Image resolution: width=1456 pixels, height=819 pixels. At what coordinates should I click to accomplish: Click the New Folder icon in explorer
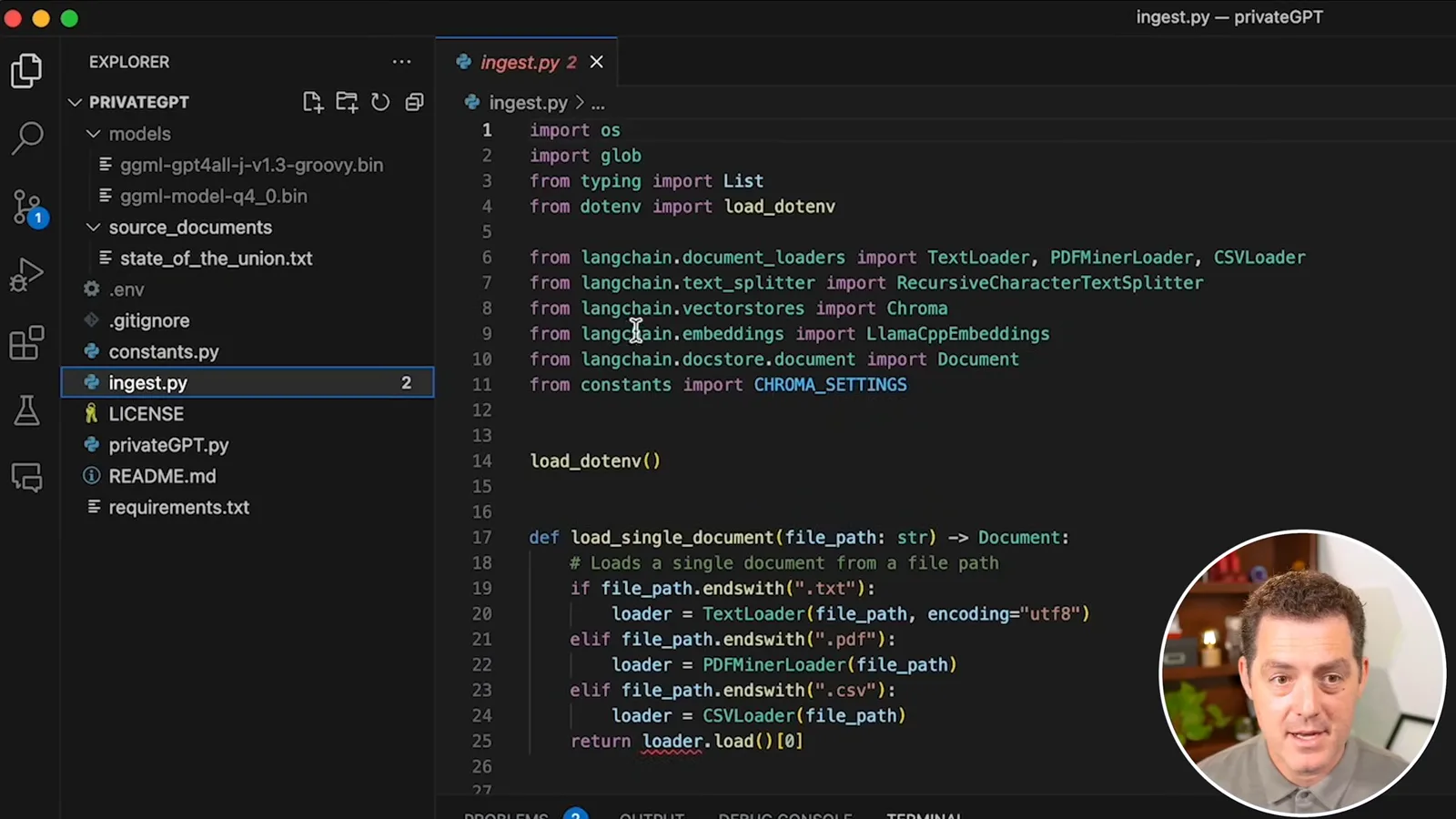(x=347, y=102)
